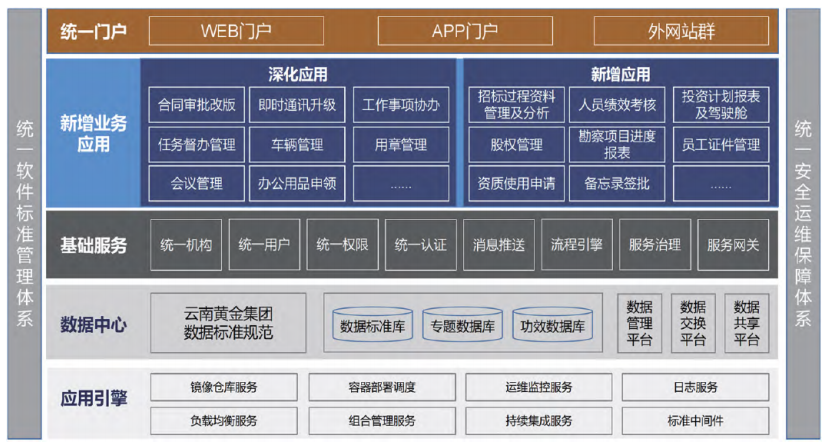The image size is (826, 447).
Task: Choose the 即时通讯升级 box
Action: (x=297, y=105)
